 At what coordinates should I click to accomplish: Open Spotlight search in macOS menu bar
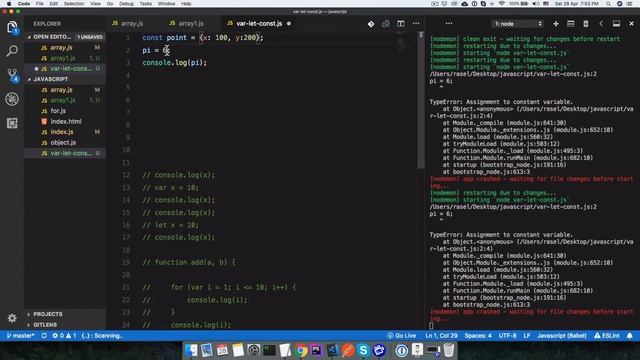[608, 4]
